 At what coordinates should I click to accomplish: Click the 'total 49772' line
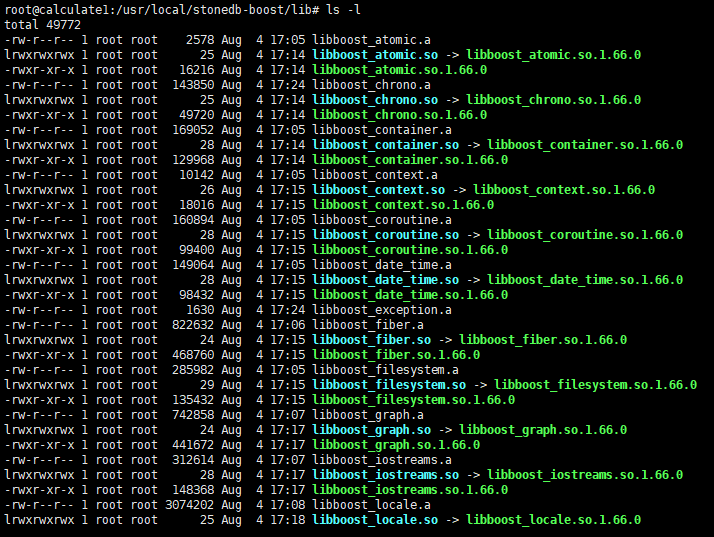tap(42, 25)
